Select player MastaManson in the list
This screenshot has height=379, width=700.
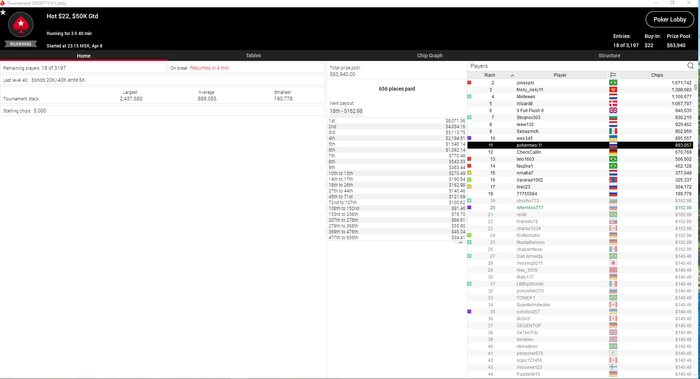(530, 242)
